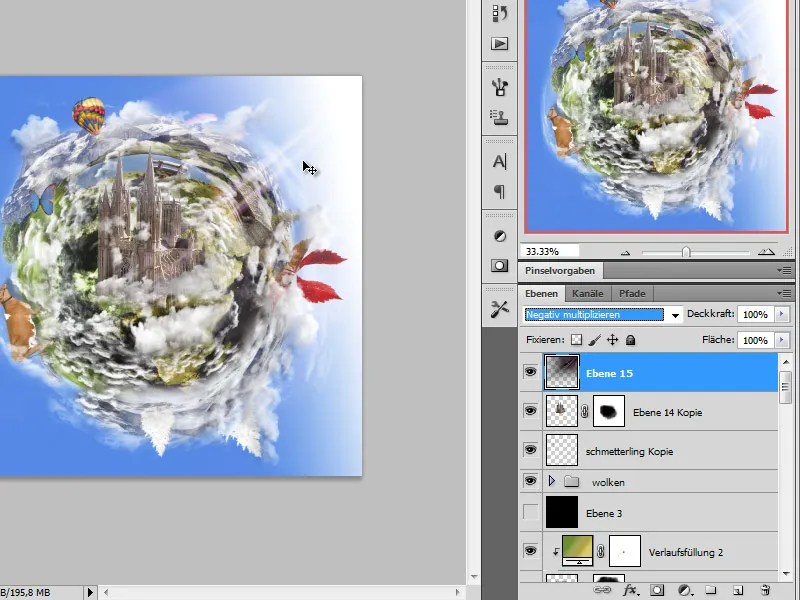Hide the Verlaufsfüllung 2 layer
The height and width of the screenshot is (600, 800).
pos(531,551)
